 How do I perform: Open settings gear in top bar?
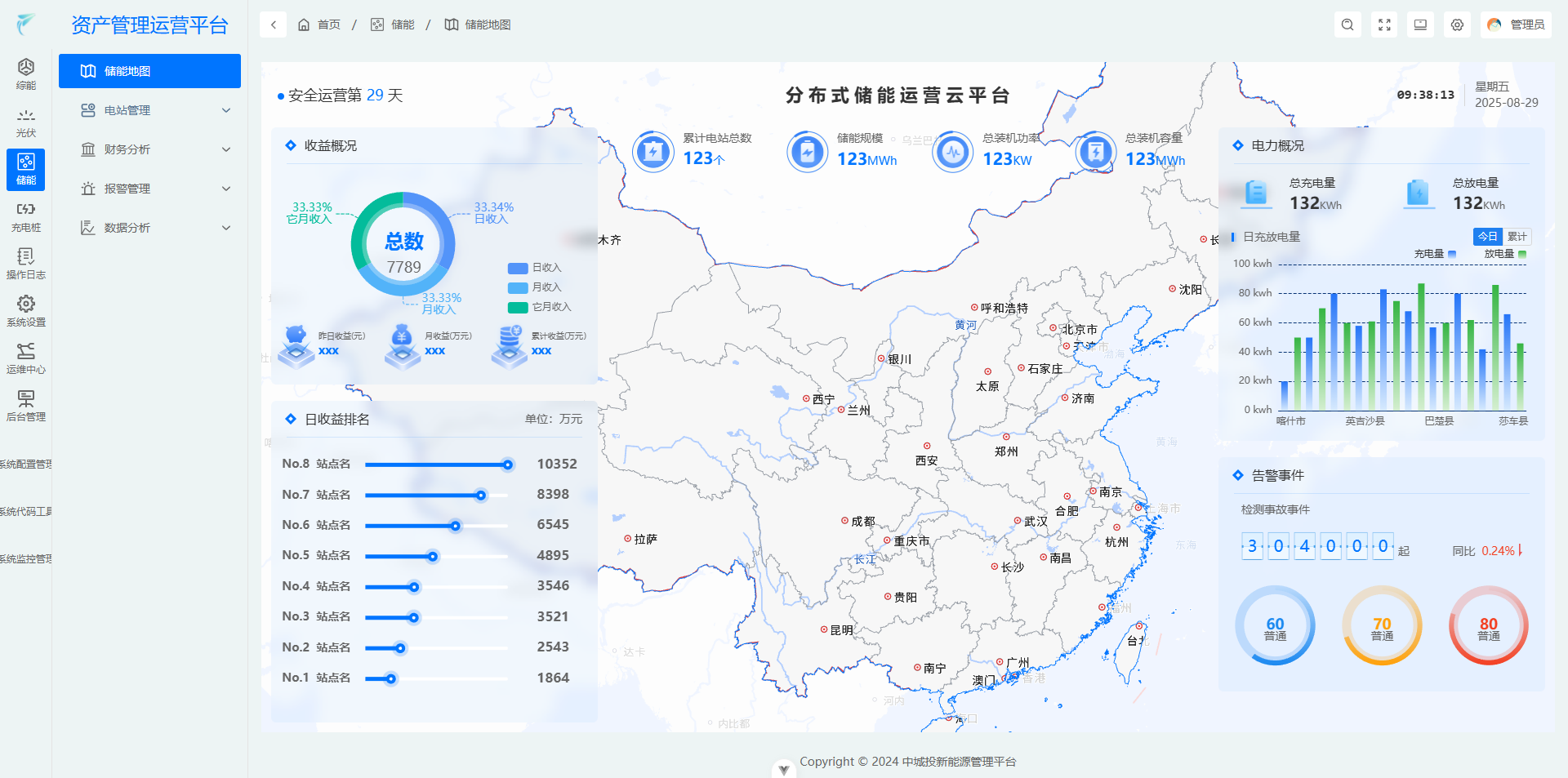tap(1457, 24)
